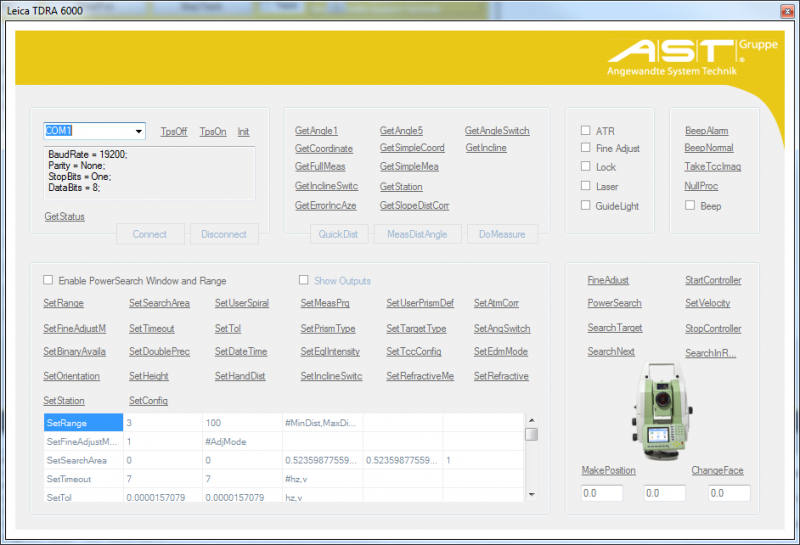The image size is (800, 545).
Task: Toggle the Beep checkbox
Action: (690, 205)
